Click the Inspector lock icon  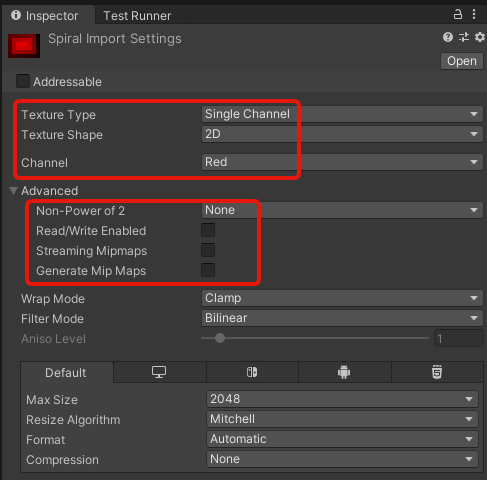pyautogui.click(x=458, y=14)
